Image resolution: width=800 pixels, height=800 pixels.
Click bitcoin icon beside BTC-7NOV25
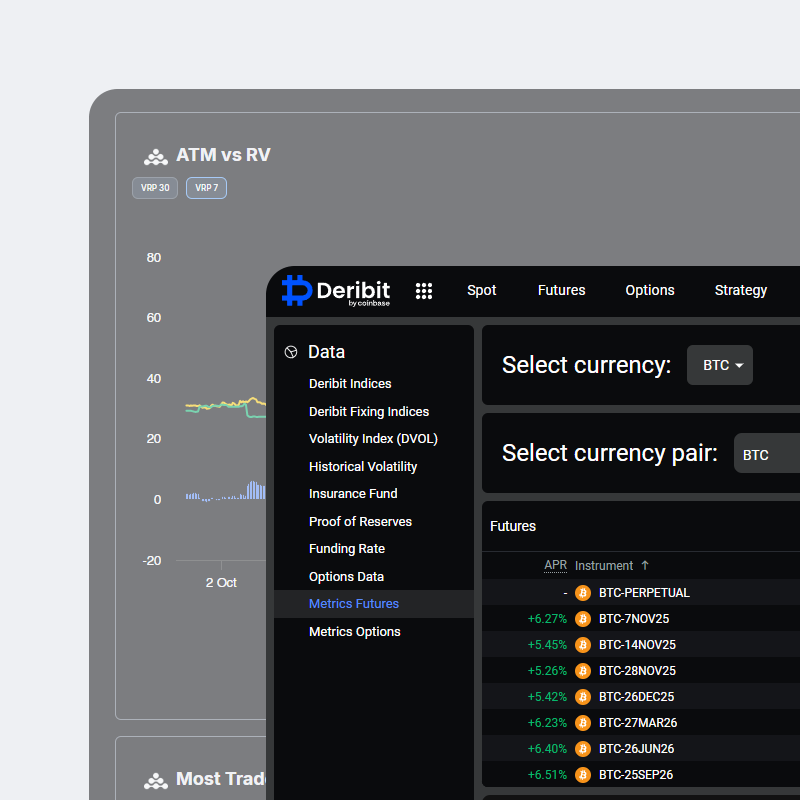click(583, 619)
